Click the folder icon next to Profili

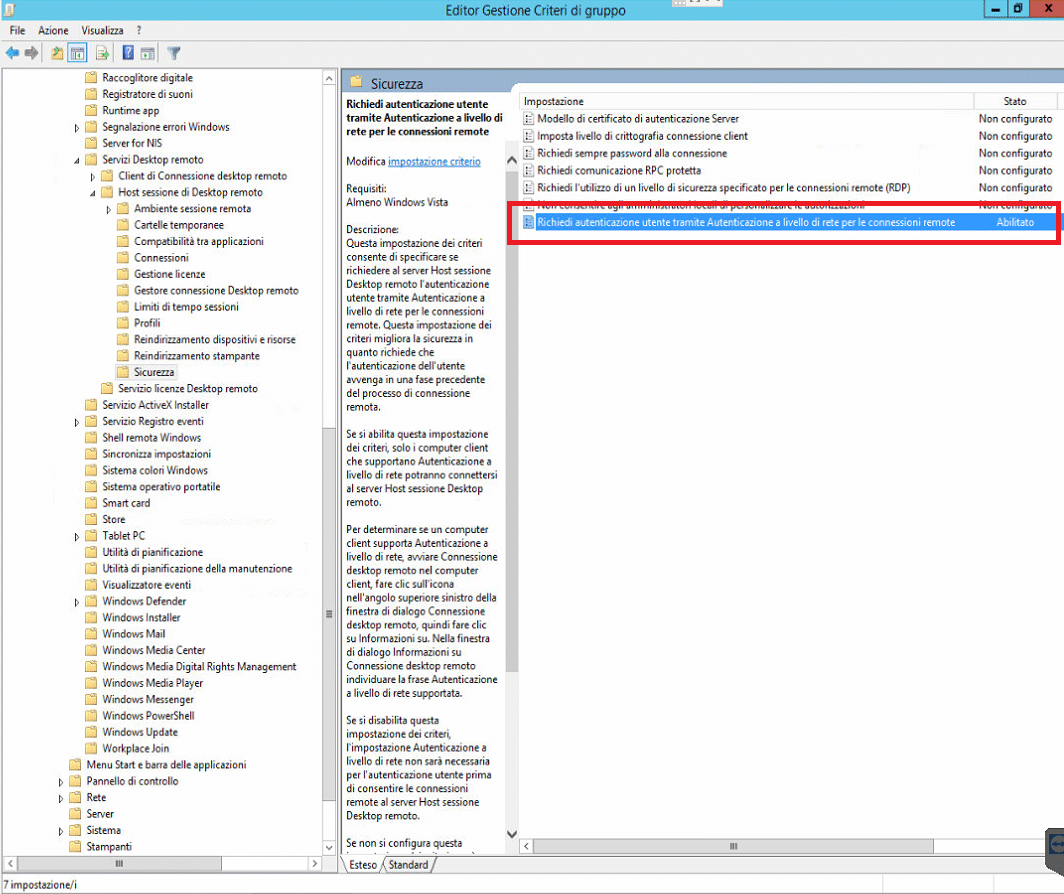[123, 323]
